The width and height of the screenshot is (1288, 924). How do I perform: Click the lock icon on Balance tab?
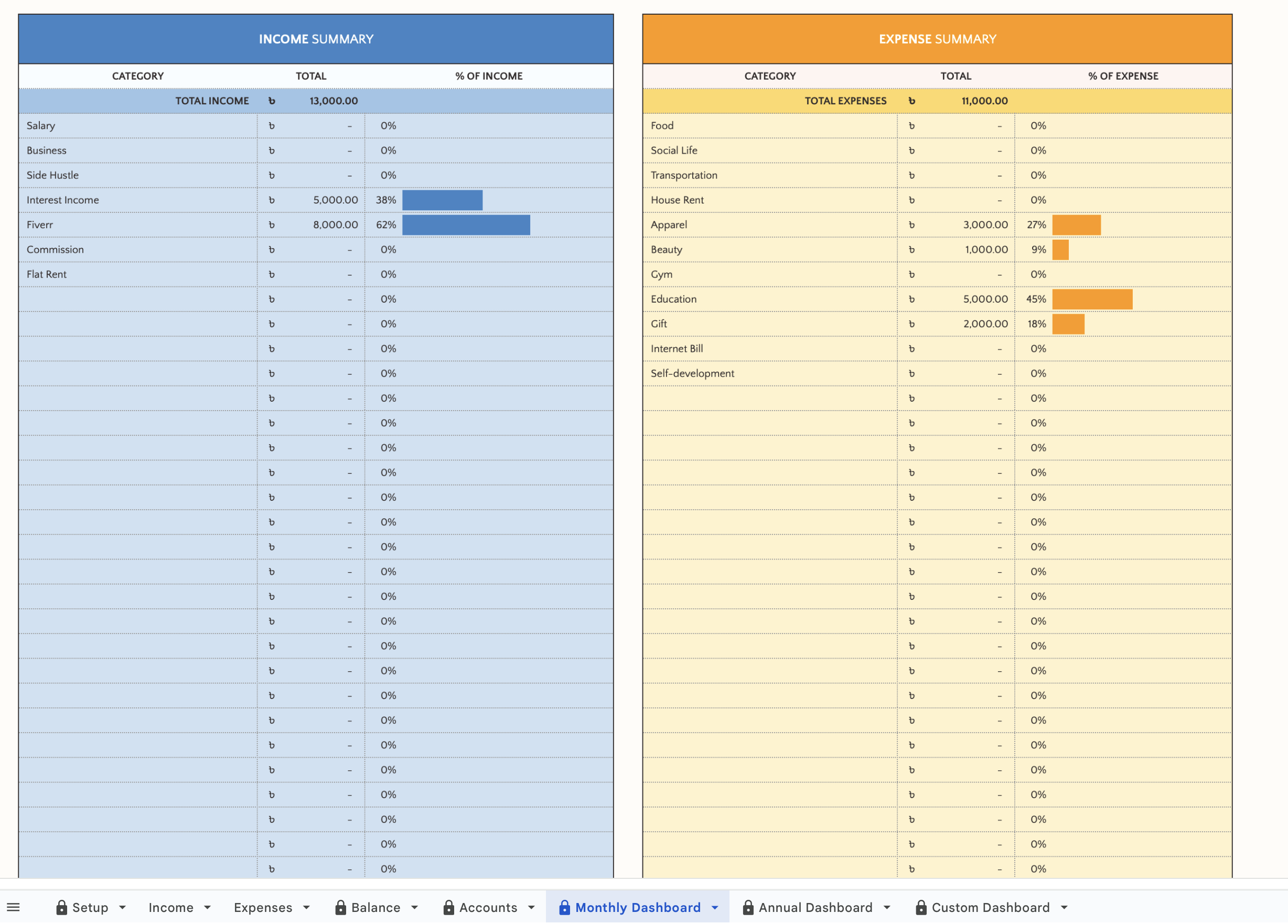340,907
